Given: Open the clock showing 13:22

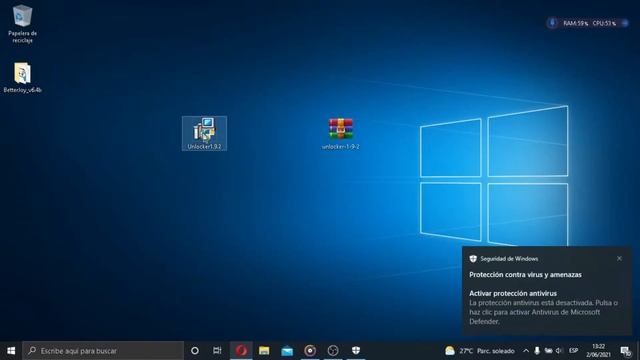Looking at the screenshot, I should [598, 351].
